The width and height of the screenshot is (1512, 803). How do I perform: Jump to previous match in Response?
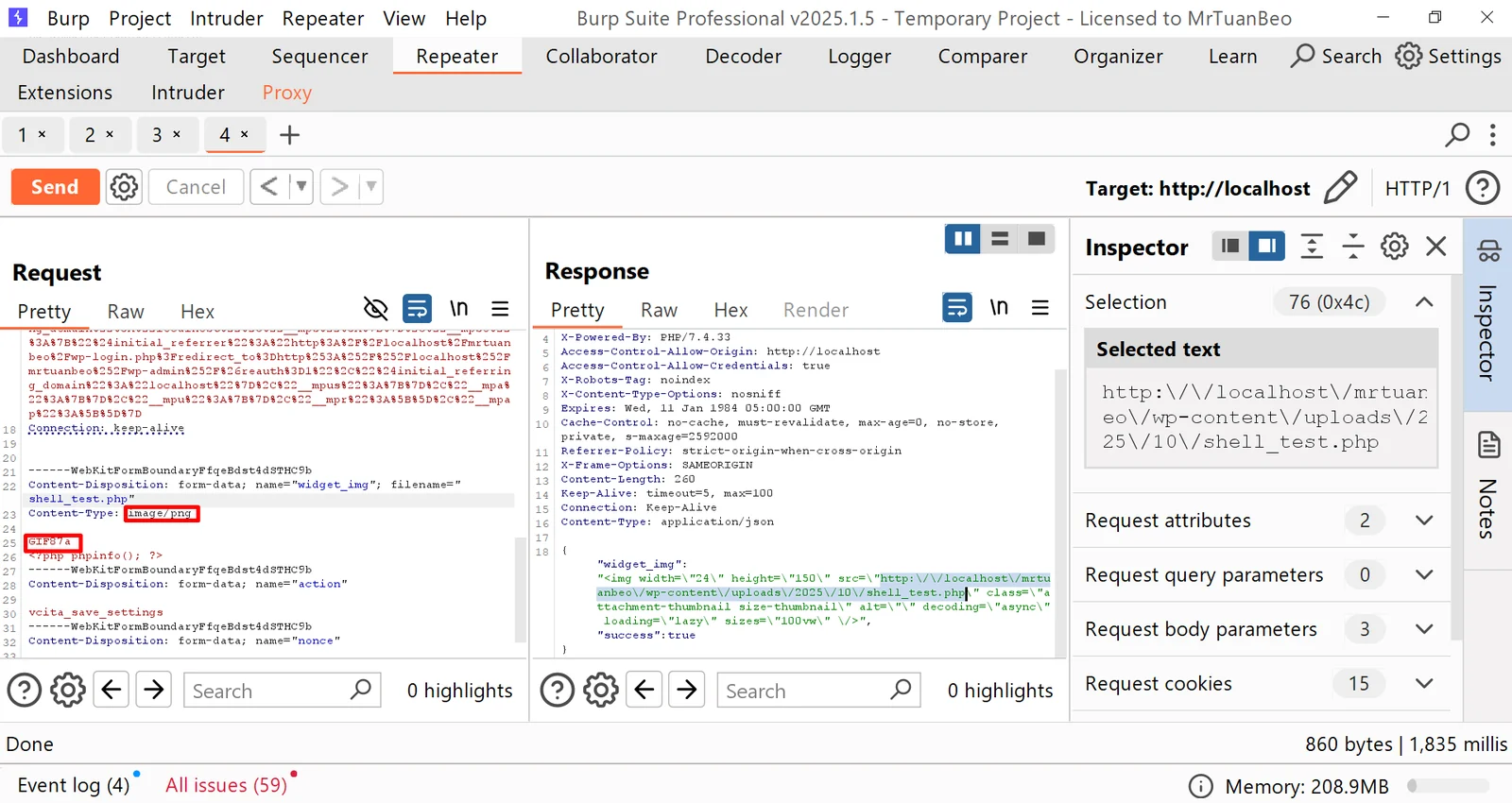click(x=644, y=691)
